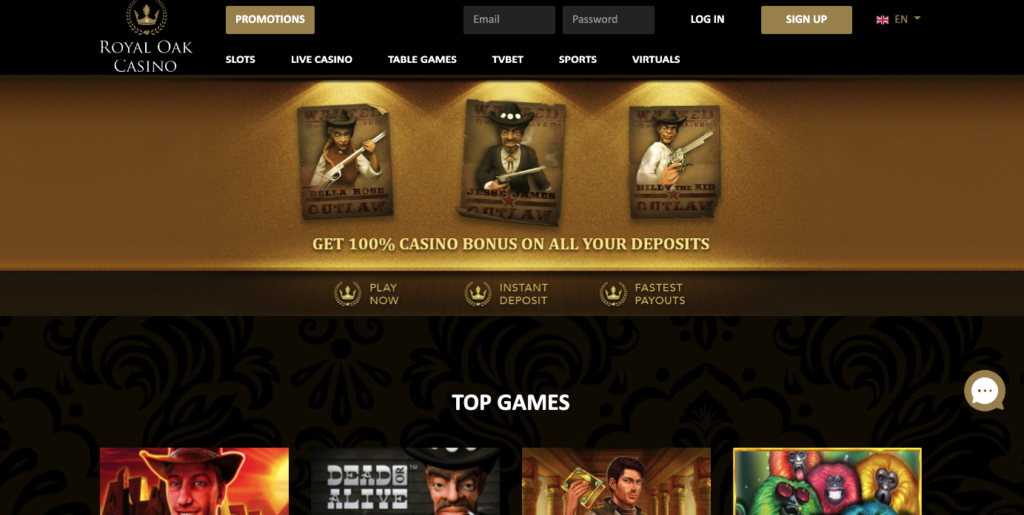
Task: Open the Slots menu item
Action: click(x=240, y=59)
